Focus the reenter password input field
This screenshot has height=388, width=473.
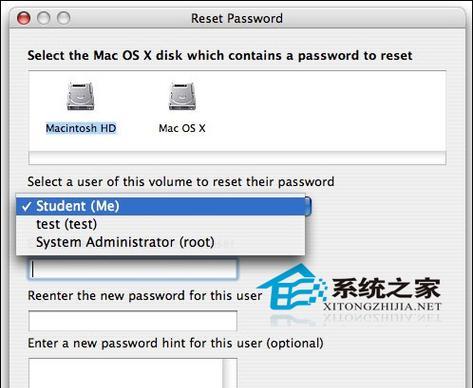pos(133,321)
